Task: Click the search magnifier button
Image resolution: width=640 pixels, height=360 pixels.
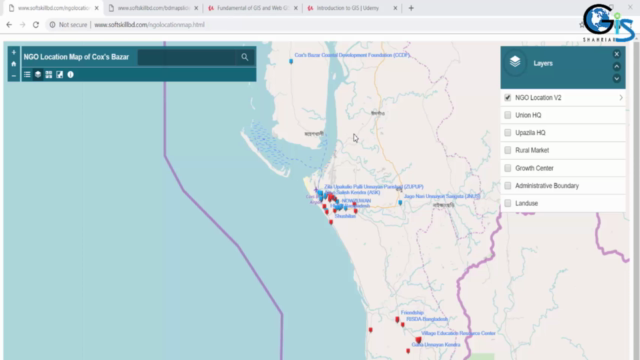Action: (x=244, y=57)
